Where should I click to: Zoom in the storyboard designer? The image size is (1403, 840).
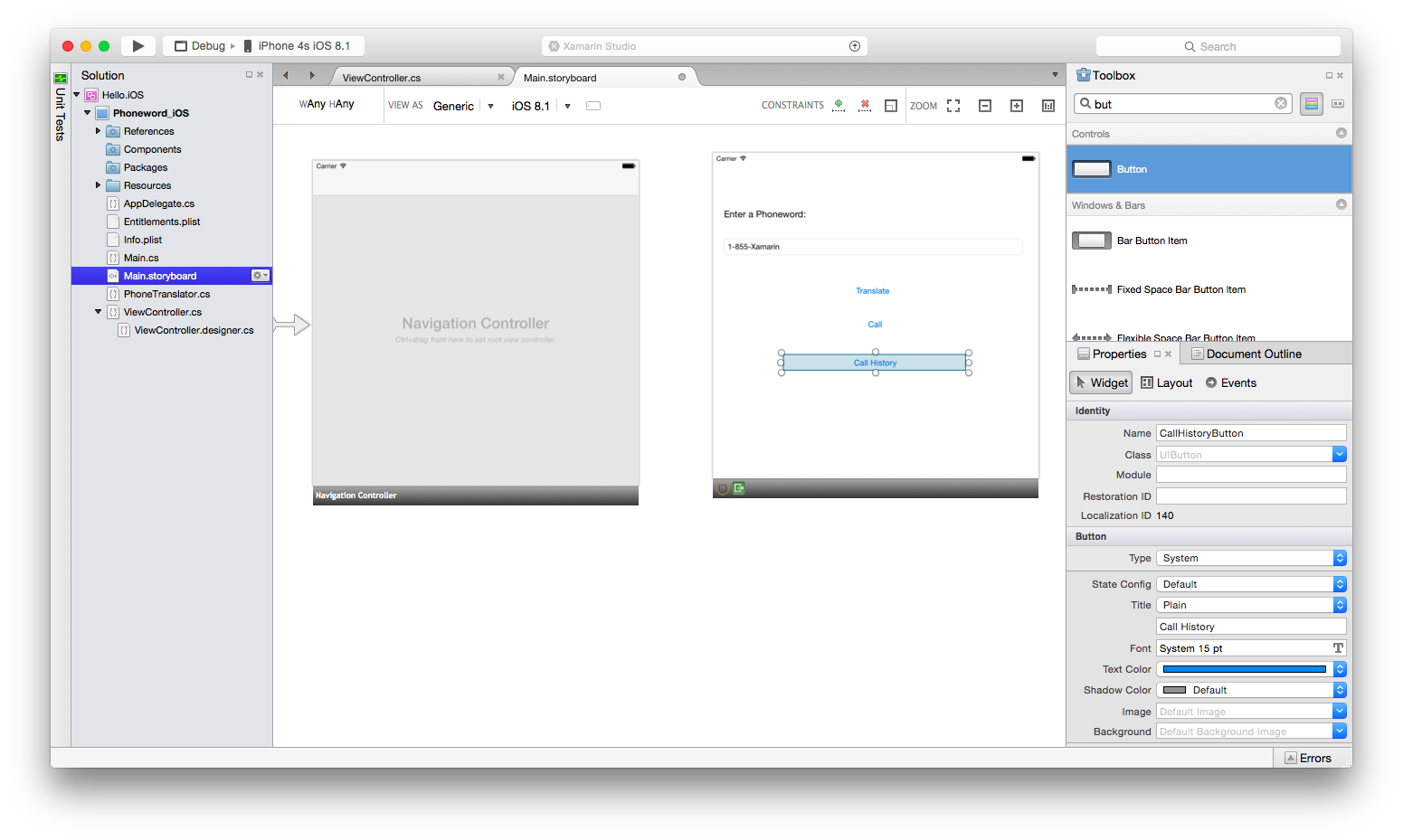1017,106
